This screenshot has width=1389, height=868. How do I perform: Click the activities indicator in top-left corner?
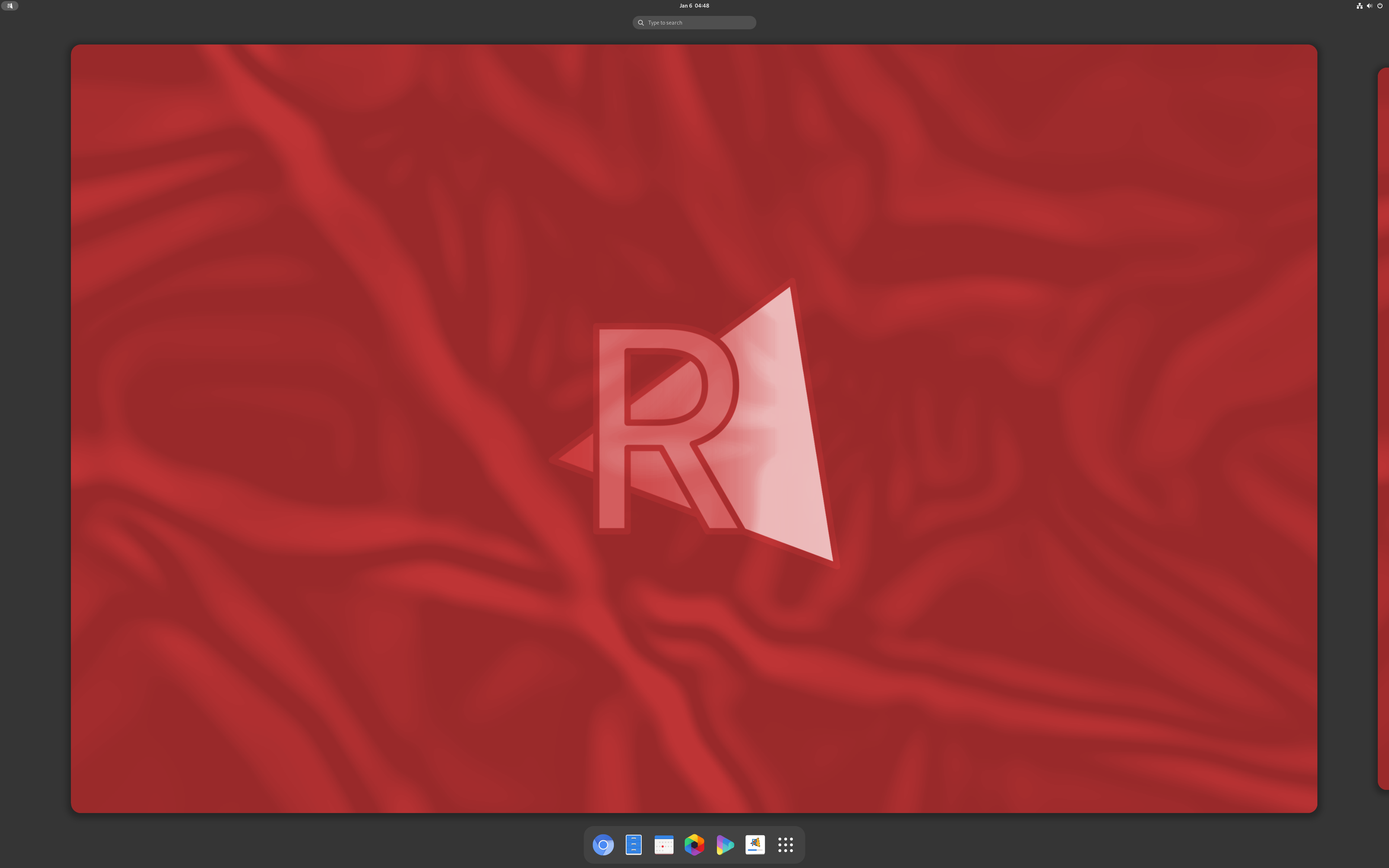click(10, 6)
